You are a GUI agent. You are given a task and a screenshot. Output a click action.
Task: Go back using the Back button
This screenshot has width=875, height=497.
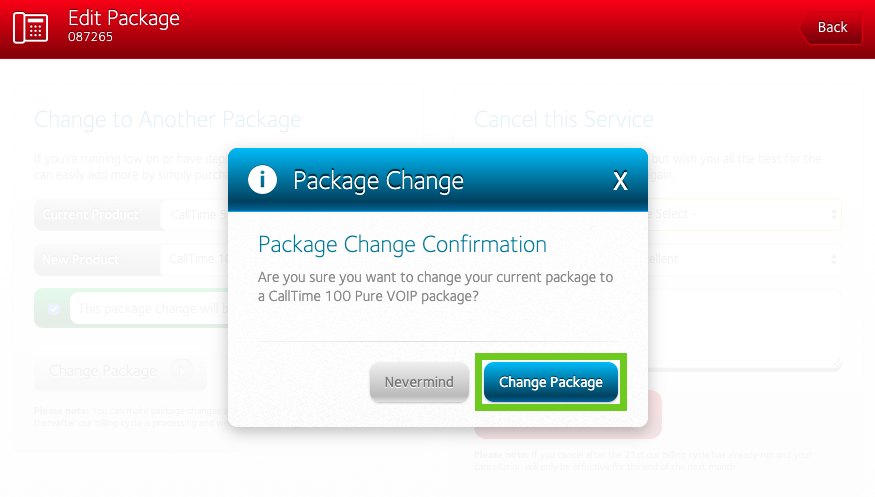[x=831, y=27]
